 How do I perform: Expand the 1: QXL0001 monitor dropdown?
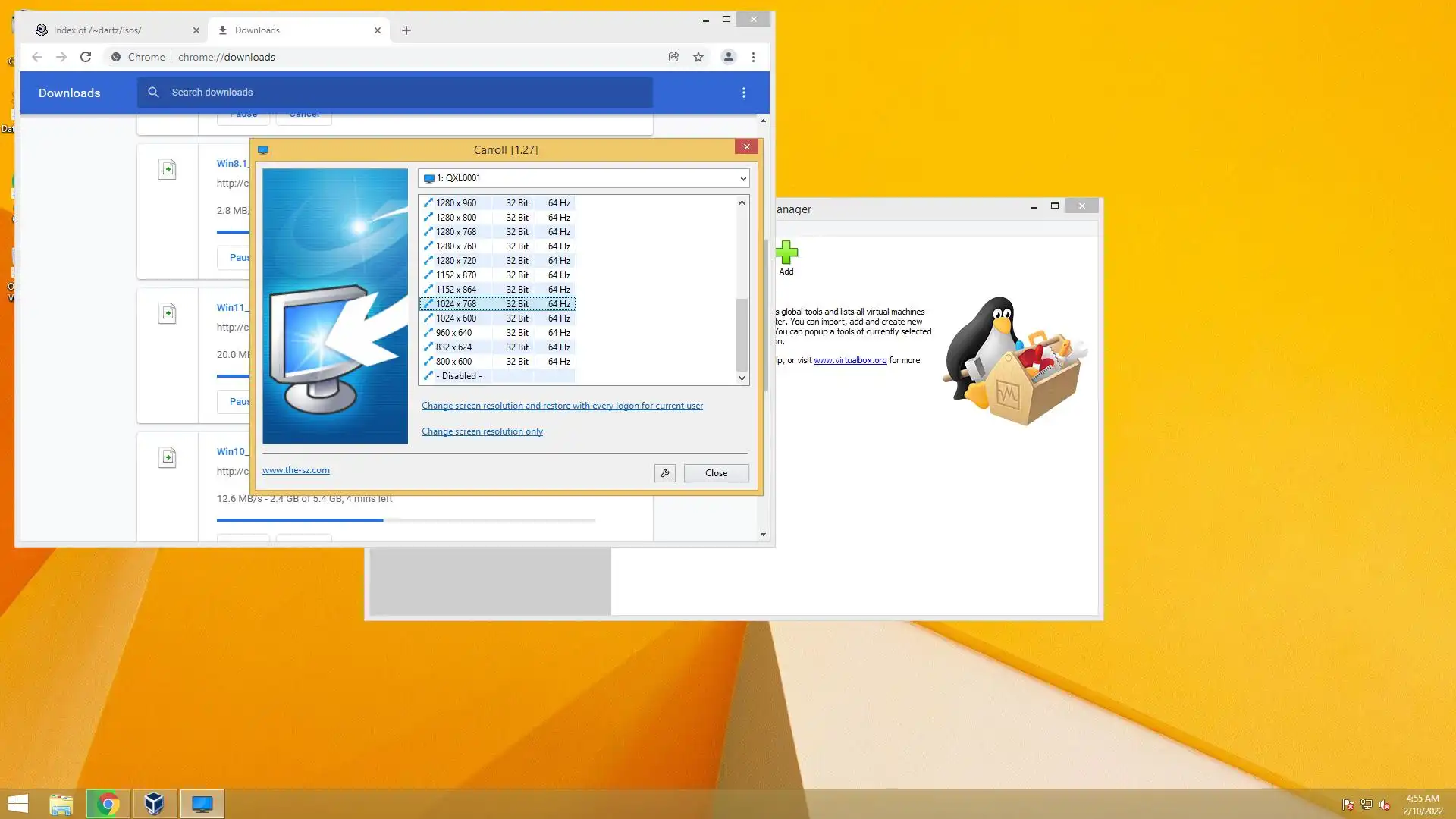pyautogui.click(x=742, y=178)
